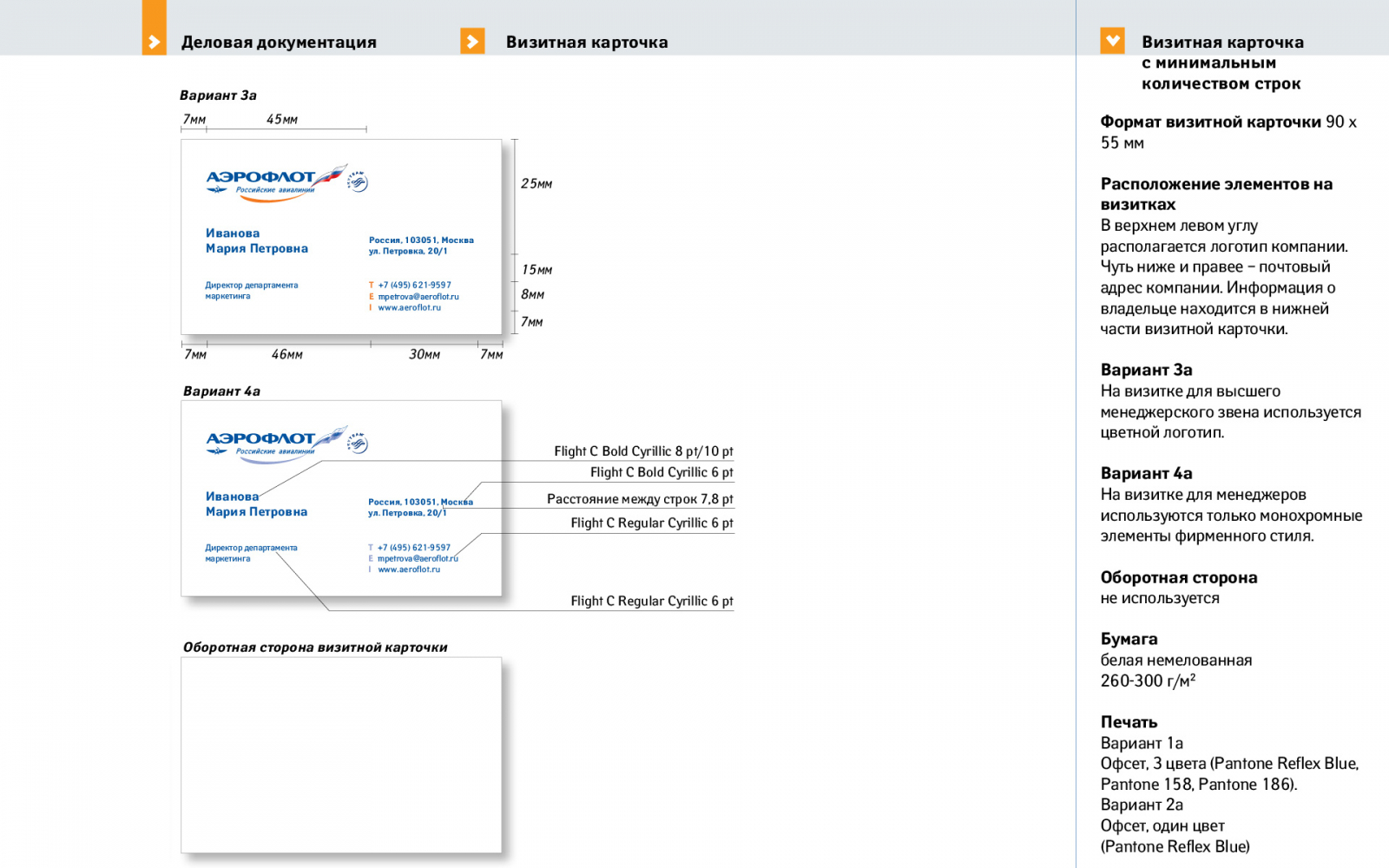Click the orange E email marker on Вариант 3а card
Screen dimensions: 1389x868
click(372, 296)
